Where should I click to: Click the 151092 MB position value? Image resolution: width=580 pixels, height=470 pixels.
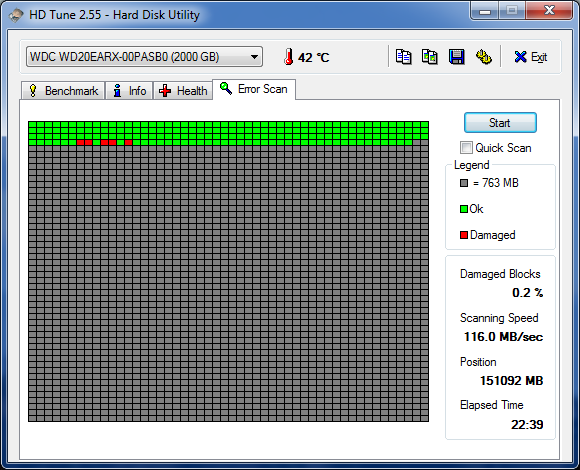pos(512,381)
